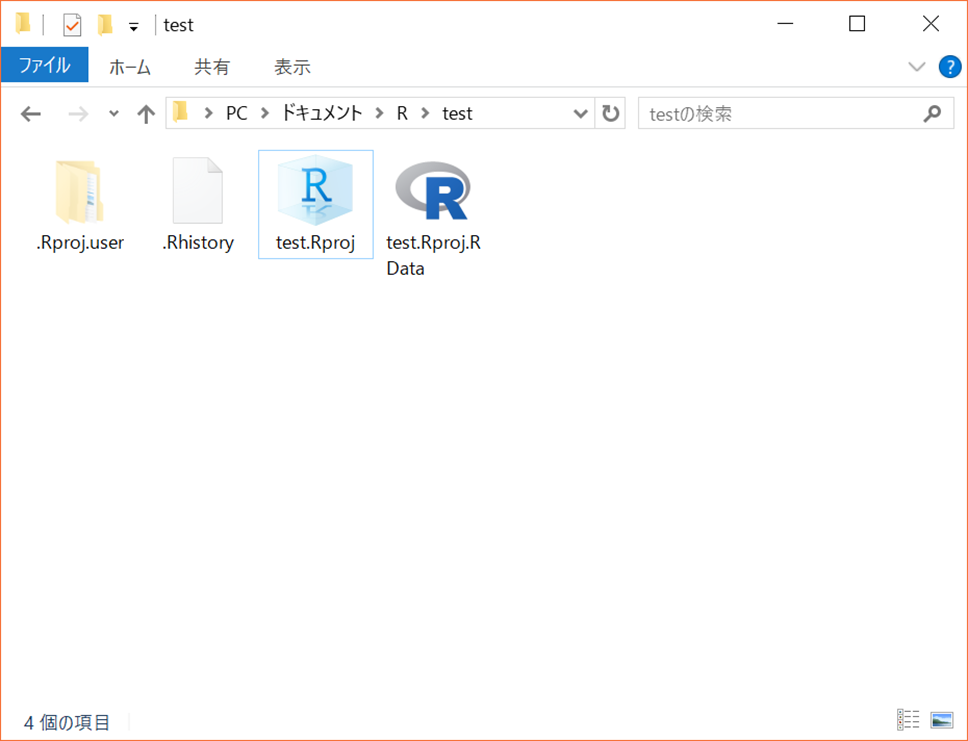Switch to the 表示 ribbon tab
This screenshot has height=741, width=968.
click(292, 67)
